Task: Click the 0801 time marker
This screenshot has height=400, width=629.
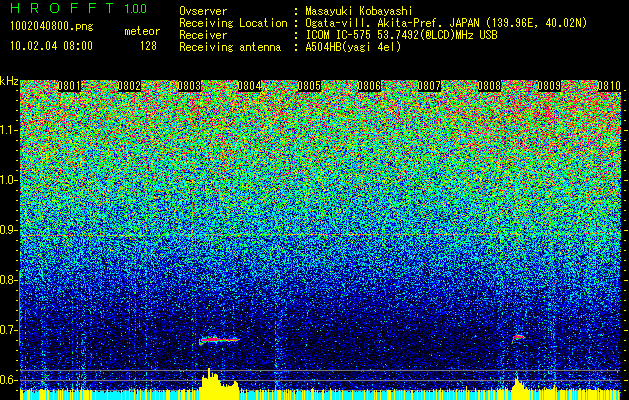Action: (x=69, y=86)
